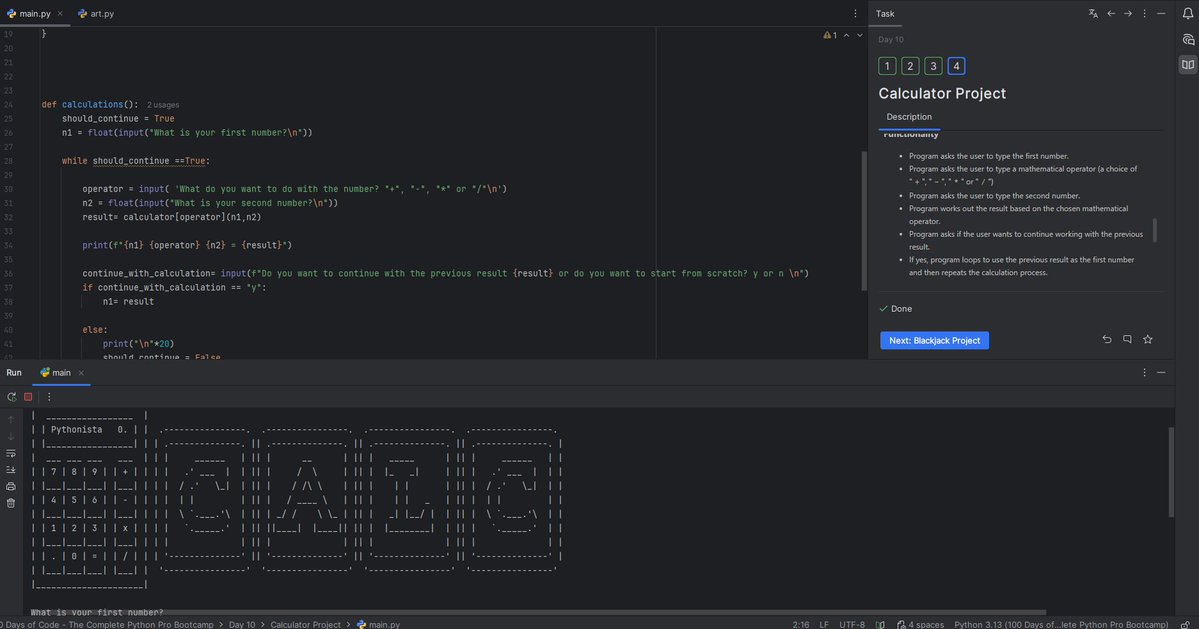Click the console vertical scrollbar
Image resolution: width=1199 pixels, height=629 pixels.
1171,472
